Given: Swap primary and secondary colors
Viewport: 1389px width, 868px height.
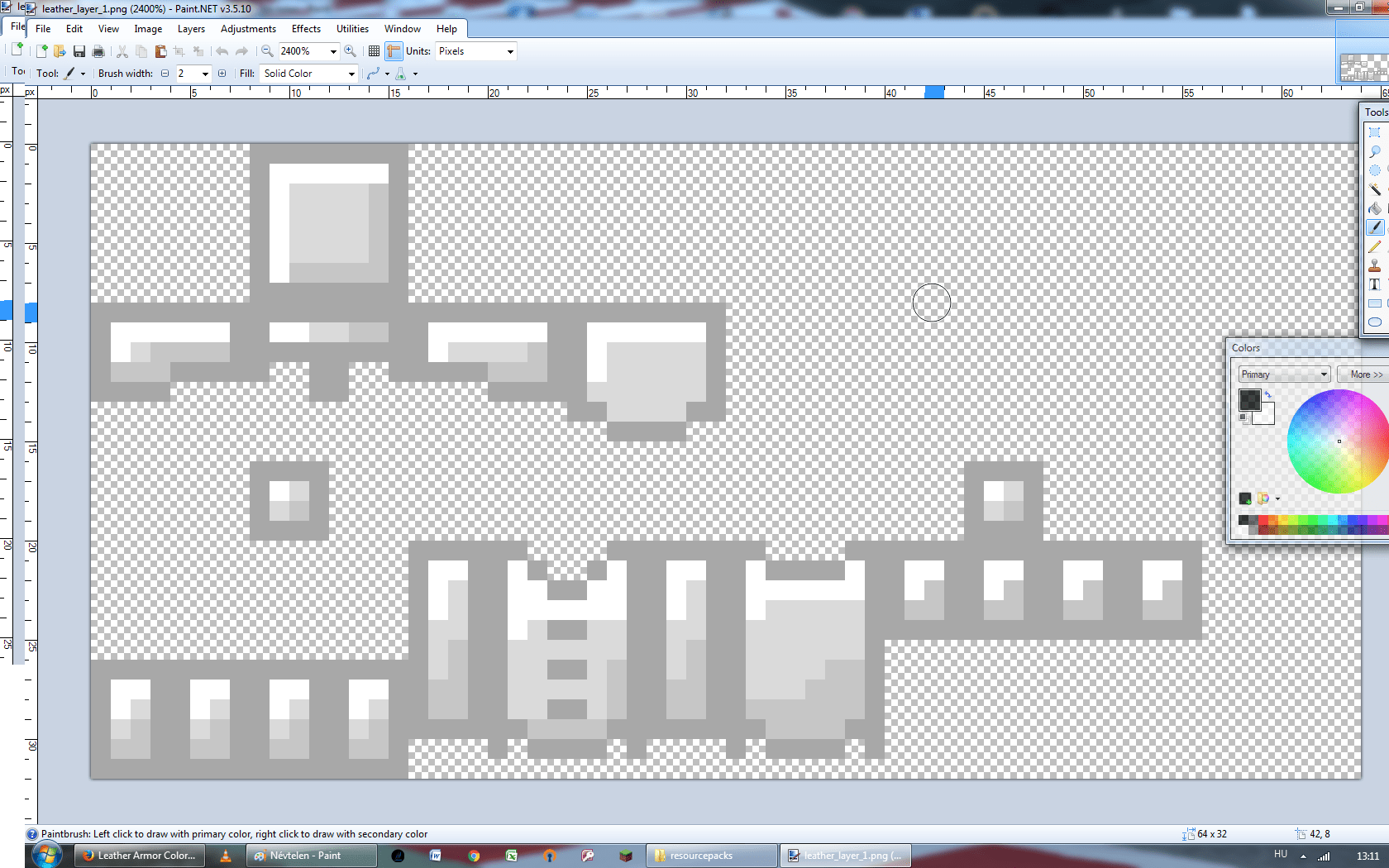Looking at the screenshot, I should 1268,394.
